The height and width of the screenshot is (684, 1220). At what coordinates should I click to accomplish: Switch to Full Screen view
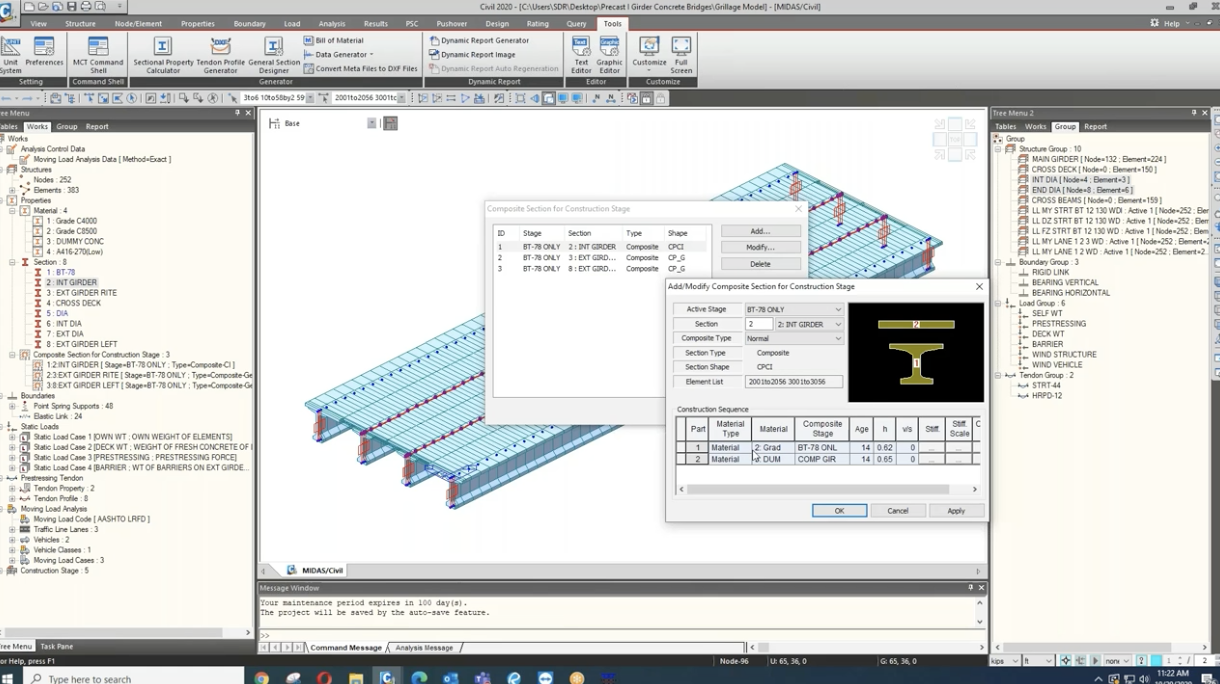coord(681,55)
